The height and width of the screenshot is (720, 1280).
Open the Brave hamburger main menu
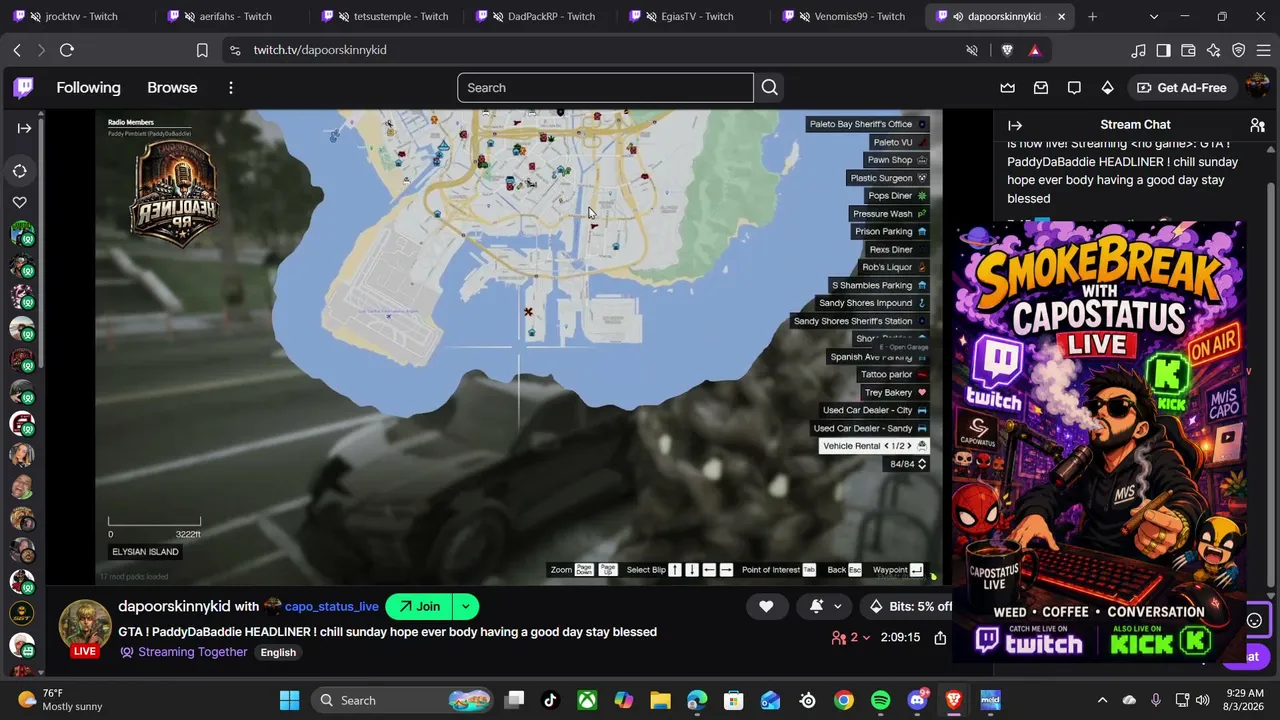point(1263,50)
